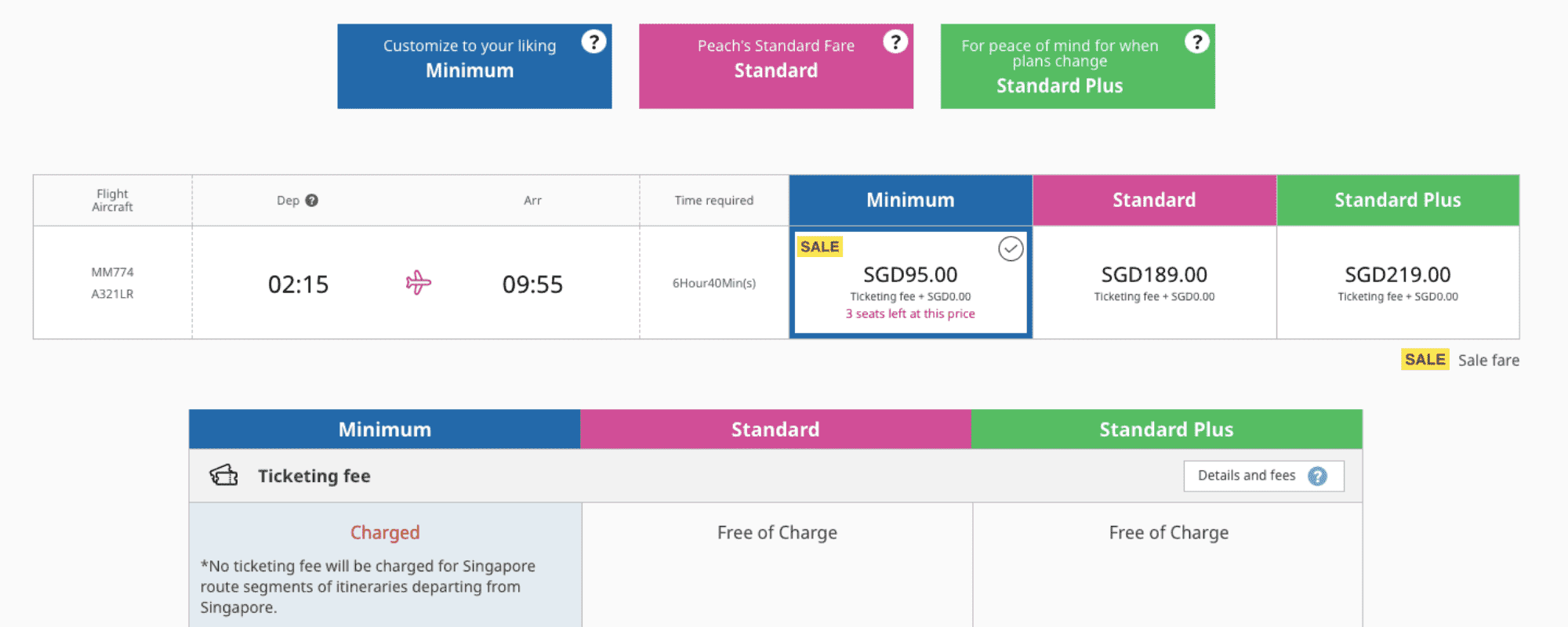Screen dimensions: 1568x627
Task: Open the Details and fees button
Action: [1264, 476]
